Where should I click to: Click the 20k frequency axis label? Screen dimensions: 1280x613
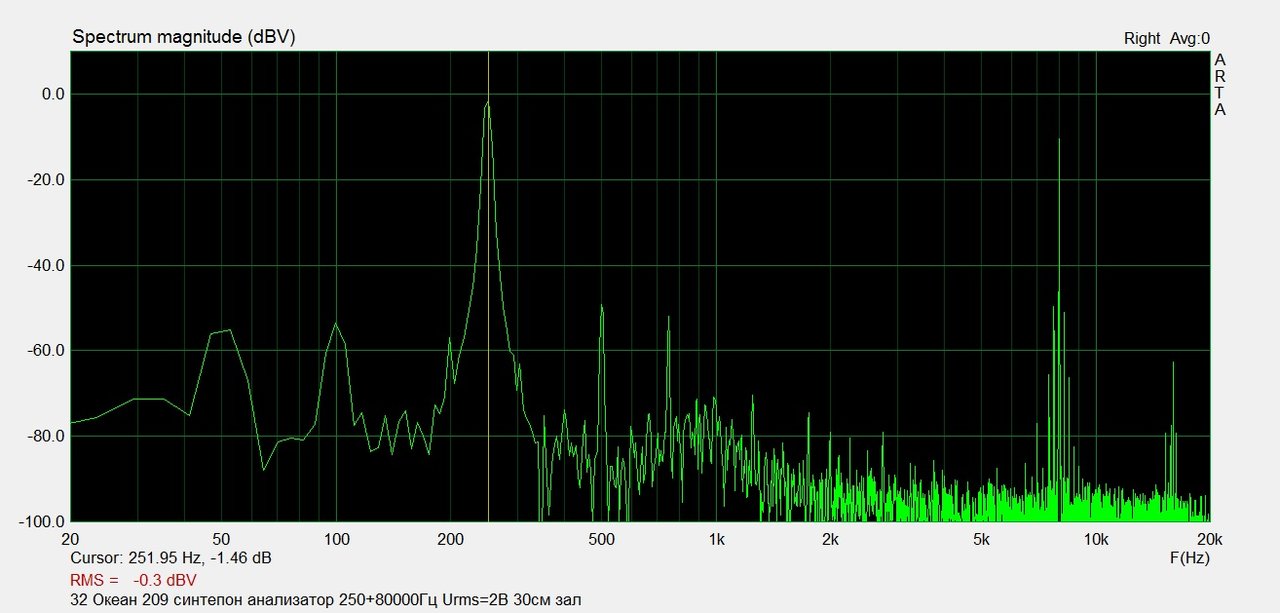click(x=1208, y=539)
